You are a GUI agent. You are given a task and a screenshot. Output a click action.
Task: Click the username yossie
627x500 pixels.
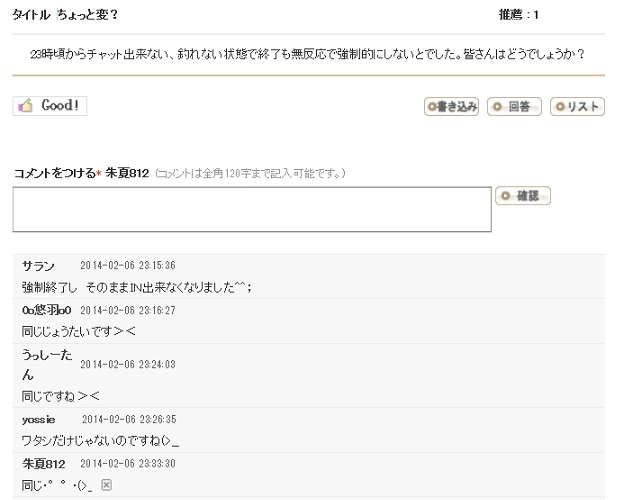[x=39, y=419]
